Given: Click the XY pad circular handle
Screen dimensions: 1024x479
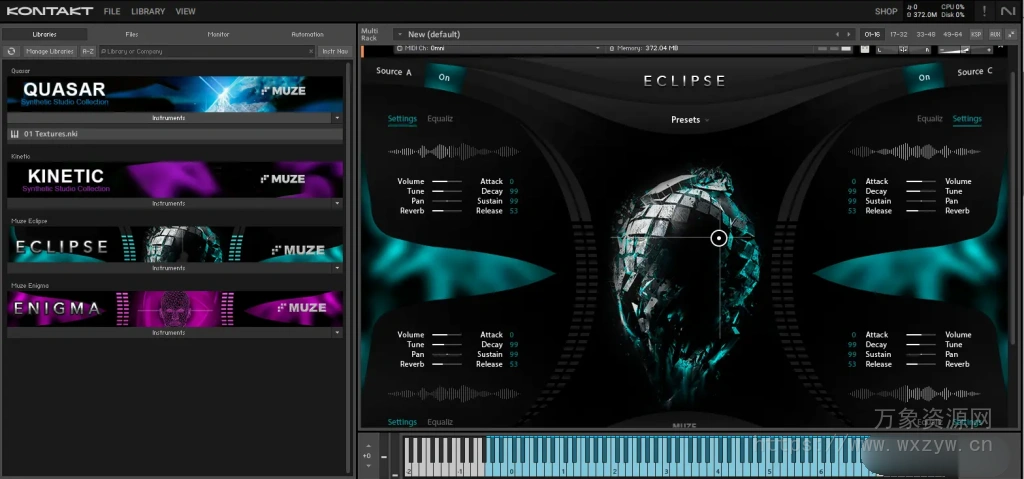Looking at the screenshot, I should coord(718,238).
